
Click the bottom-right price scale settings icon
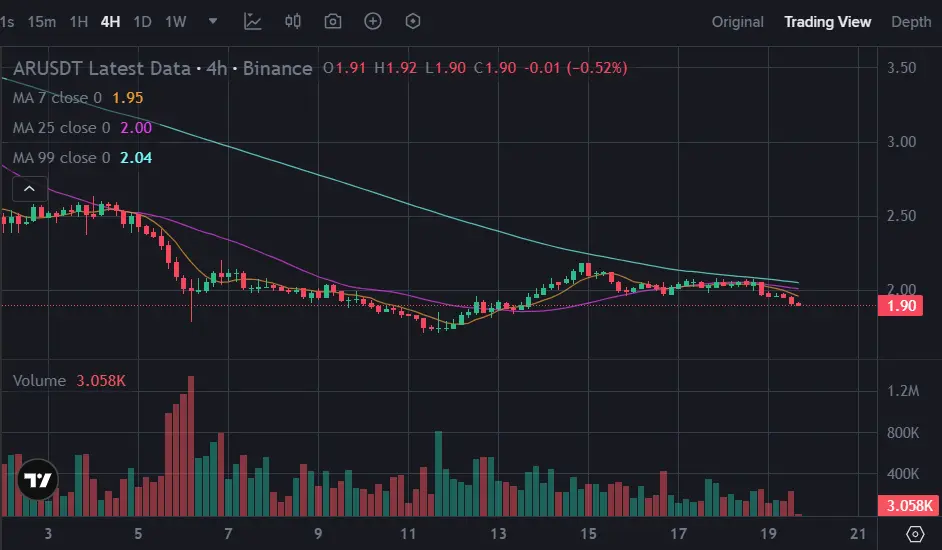(914, 533)
